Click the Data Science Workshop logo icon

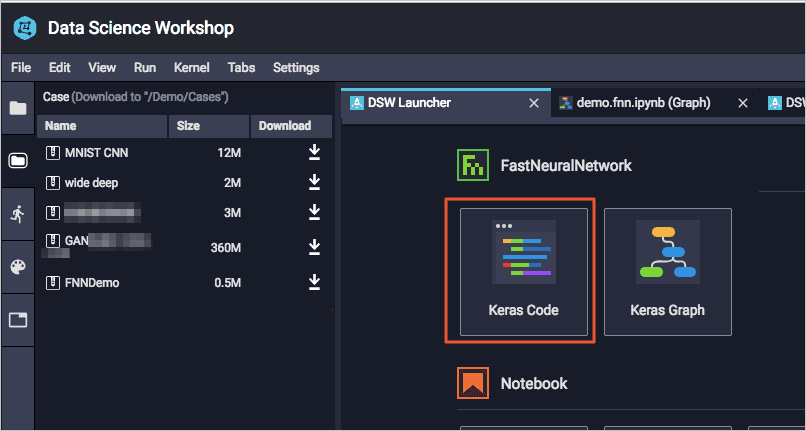pyautogui.click(x=25, y=28)
